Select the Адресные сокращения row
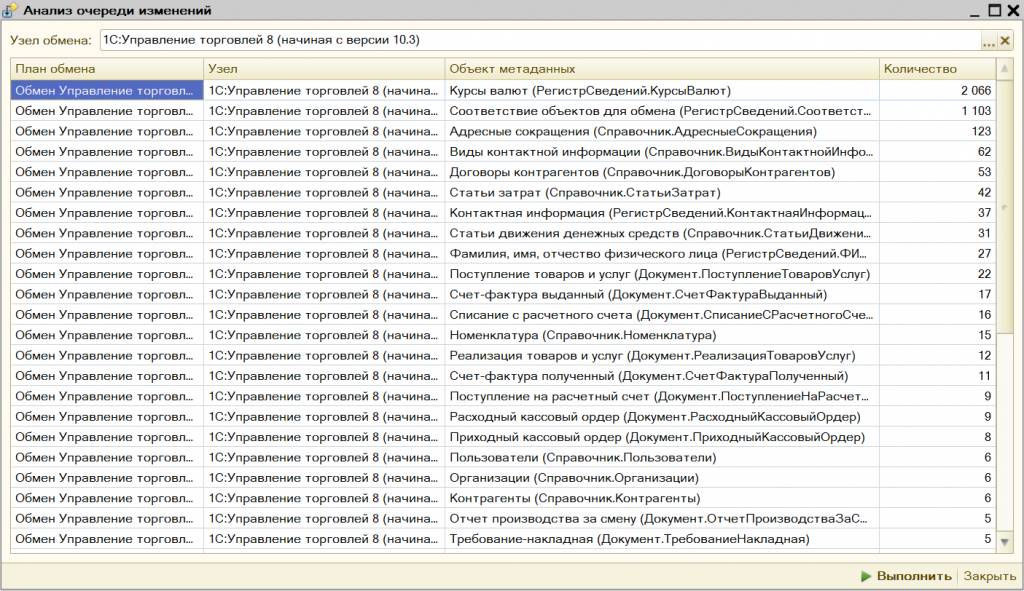This screenshot has height=591, width=1024. [503, 131]
